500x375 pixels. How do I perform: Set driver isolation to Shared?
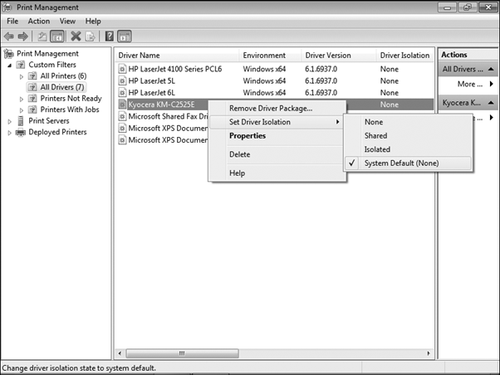click(x=408, y=136)
